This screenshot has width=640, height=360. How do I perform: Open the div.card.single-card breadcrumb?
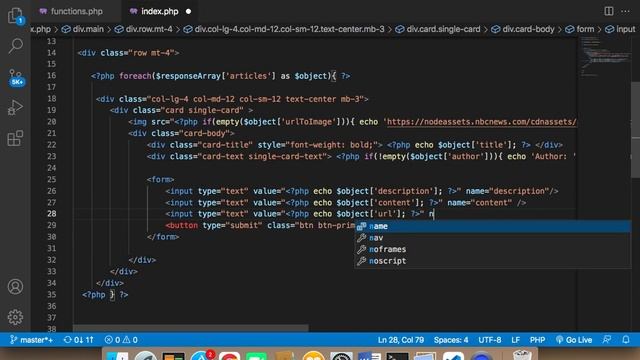click(x=438, y=29)
